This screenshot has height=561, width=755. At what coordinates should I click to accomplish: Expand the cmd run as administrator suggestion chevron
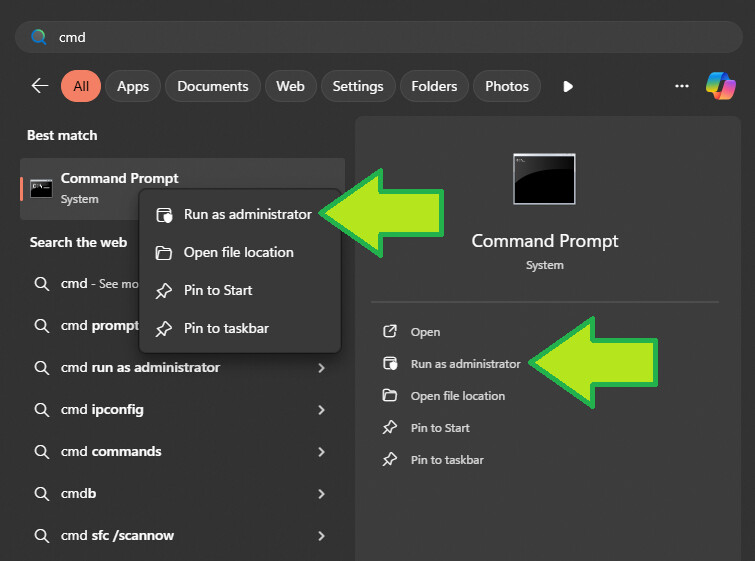point(321,368)
